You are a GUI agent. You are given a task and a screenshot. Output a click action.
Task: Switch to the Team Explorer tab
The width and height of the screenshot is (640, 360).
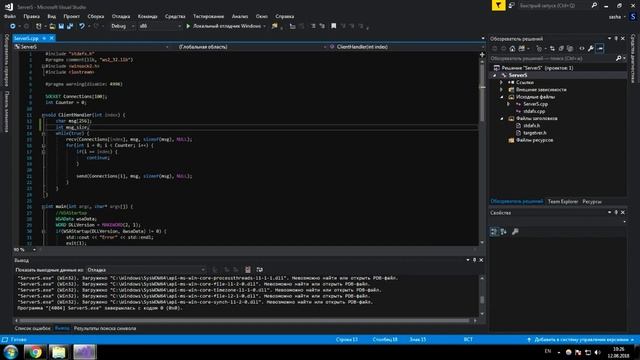(x=563, y=202)
